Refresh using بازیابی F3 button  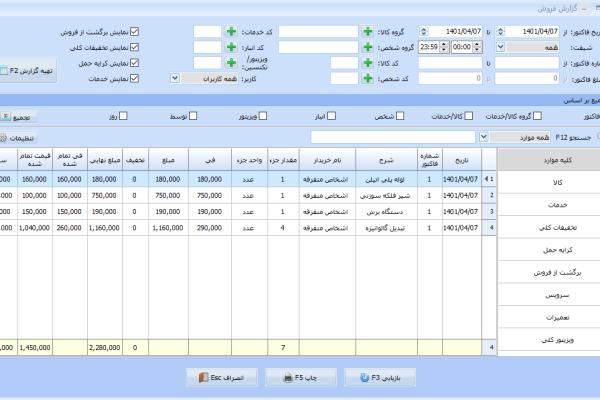tap(380, 378)
